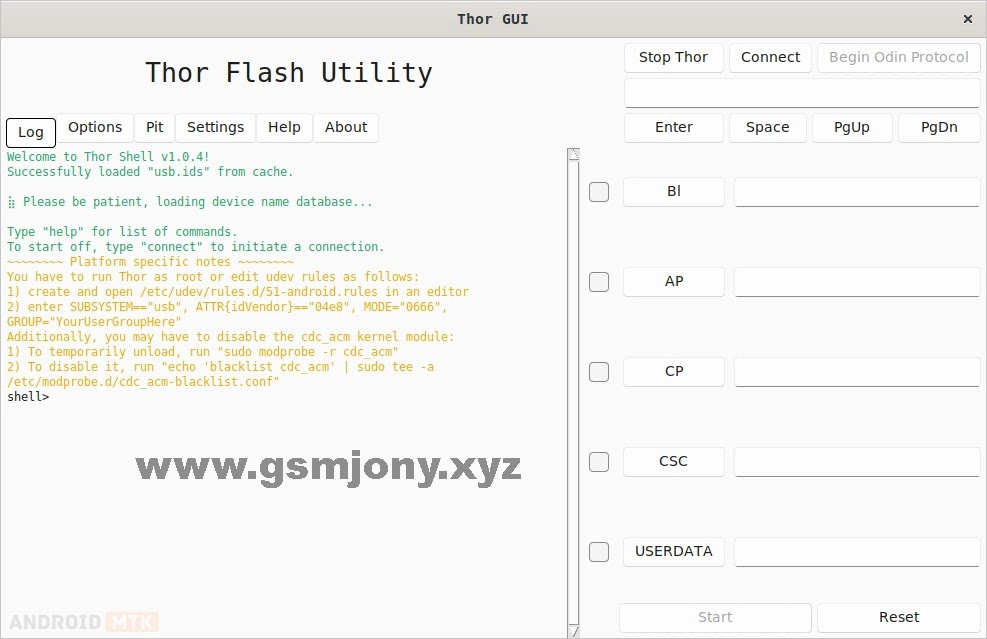Screen dimensions: 987x639
Task: Open the About tab
Action: pyautogui.click(x=346, y=128)
